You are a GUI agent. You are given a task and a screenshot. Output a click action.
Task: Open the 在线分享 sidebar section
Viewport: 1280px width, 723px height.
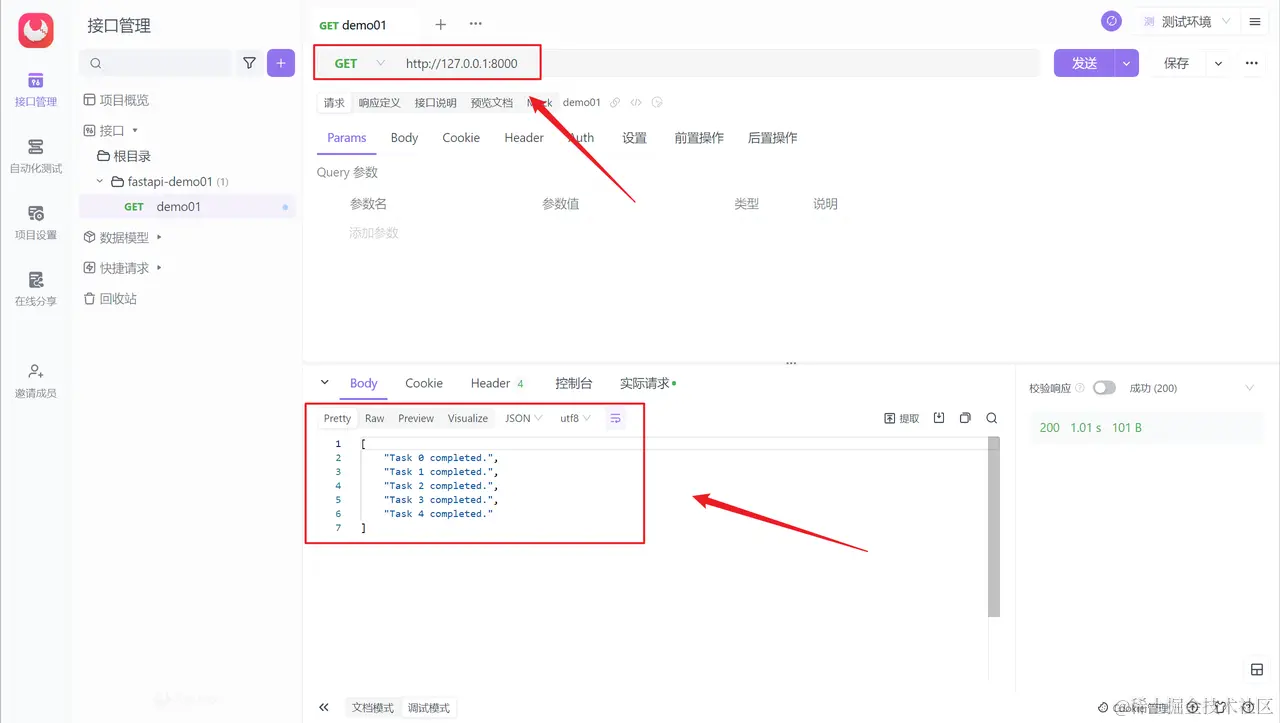click(x=36, y=289)
